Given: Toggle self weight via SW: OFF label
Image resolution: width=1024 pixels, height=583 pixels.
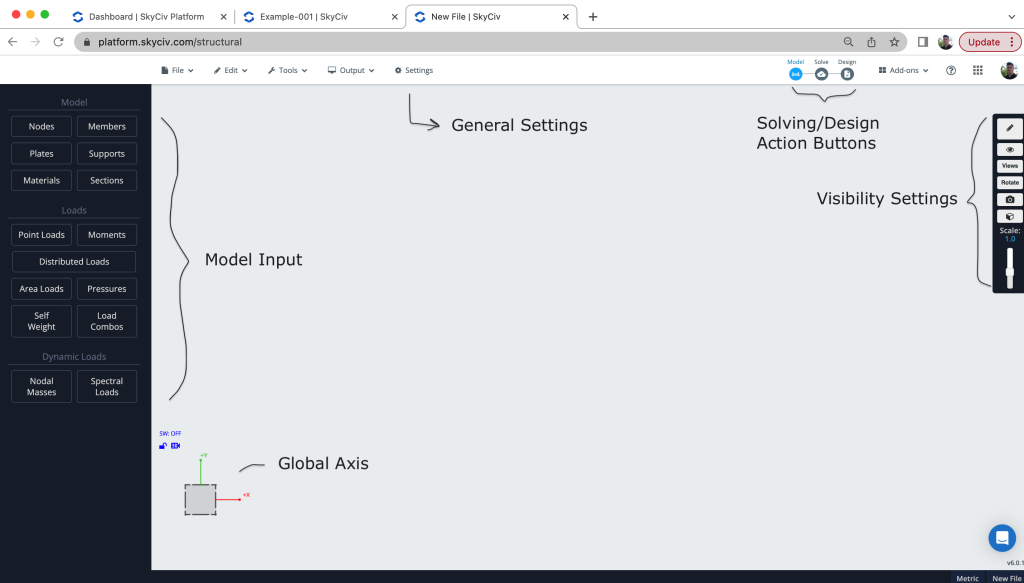Looking at the screenshot, I should [170, 434].
